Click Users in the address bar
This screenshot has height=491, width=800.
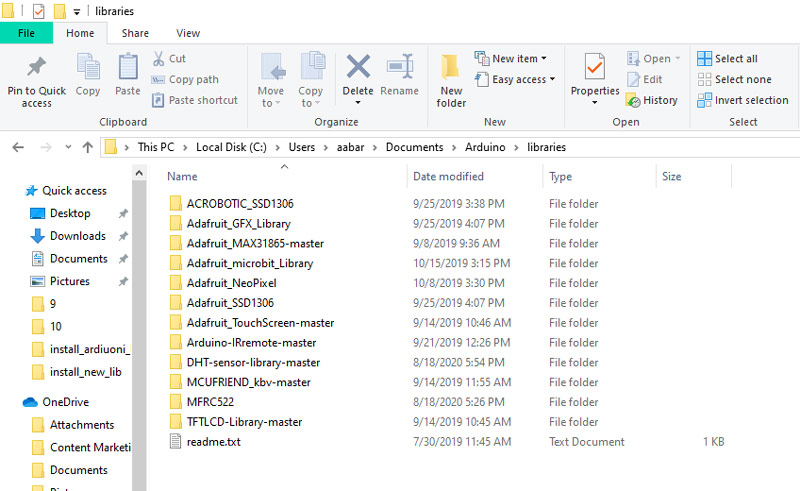point(302,148)
